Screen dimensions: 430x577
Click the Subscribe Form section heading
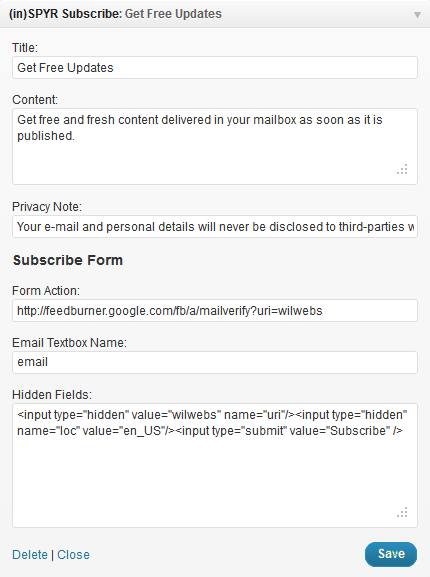coord(68,260)
